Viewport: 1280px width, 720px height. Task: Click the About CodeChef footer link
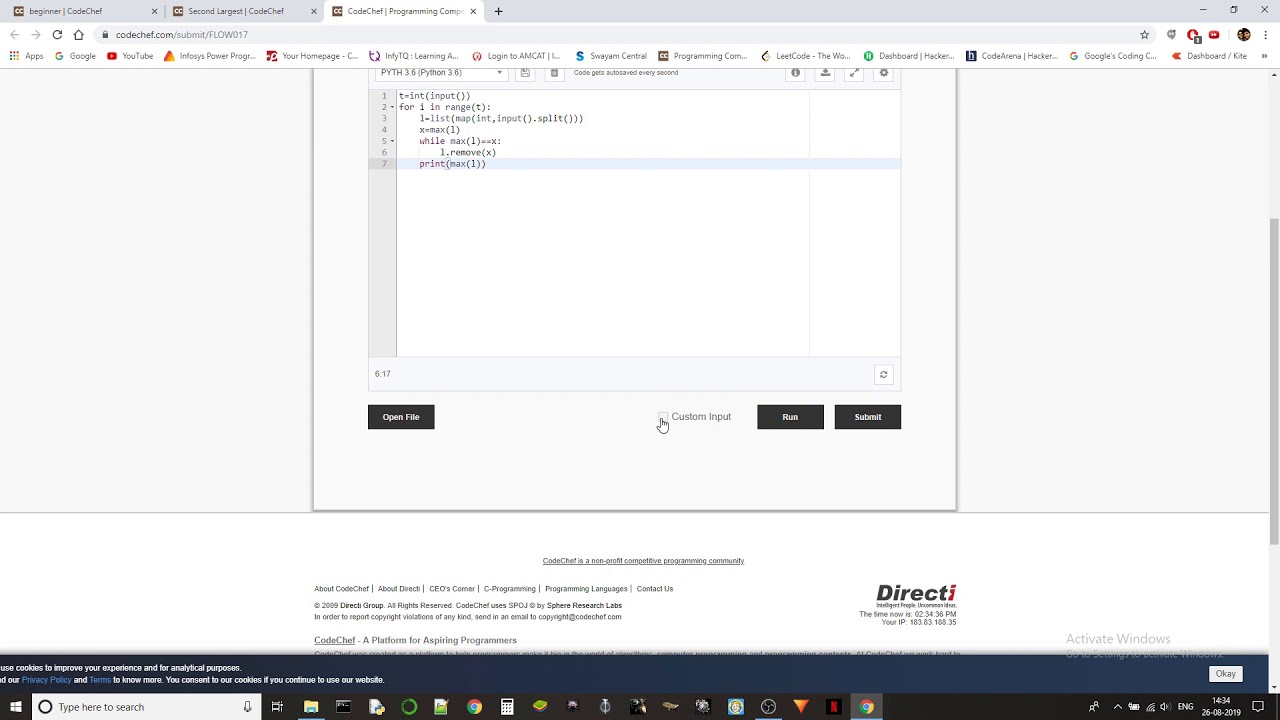click(341, 589)
